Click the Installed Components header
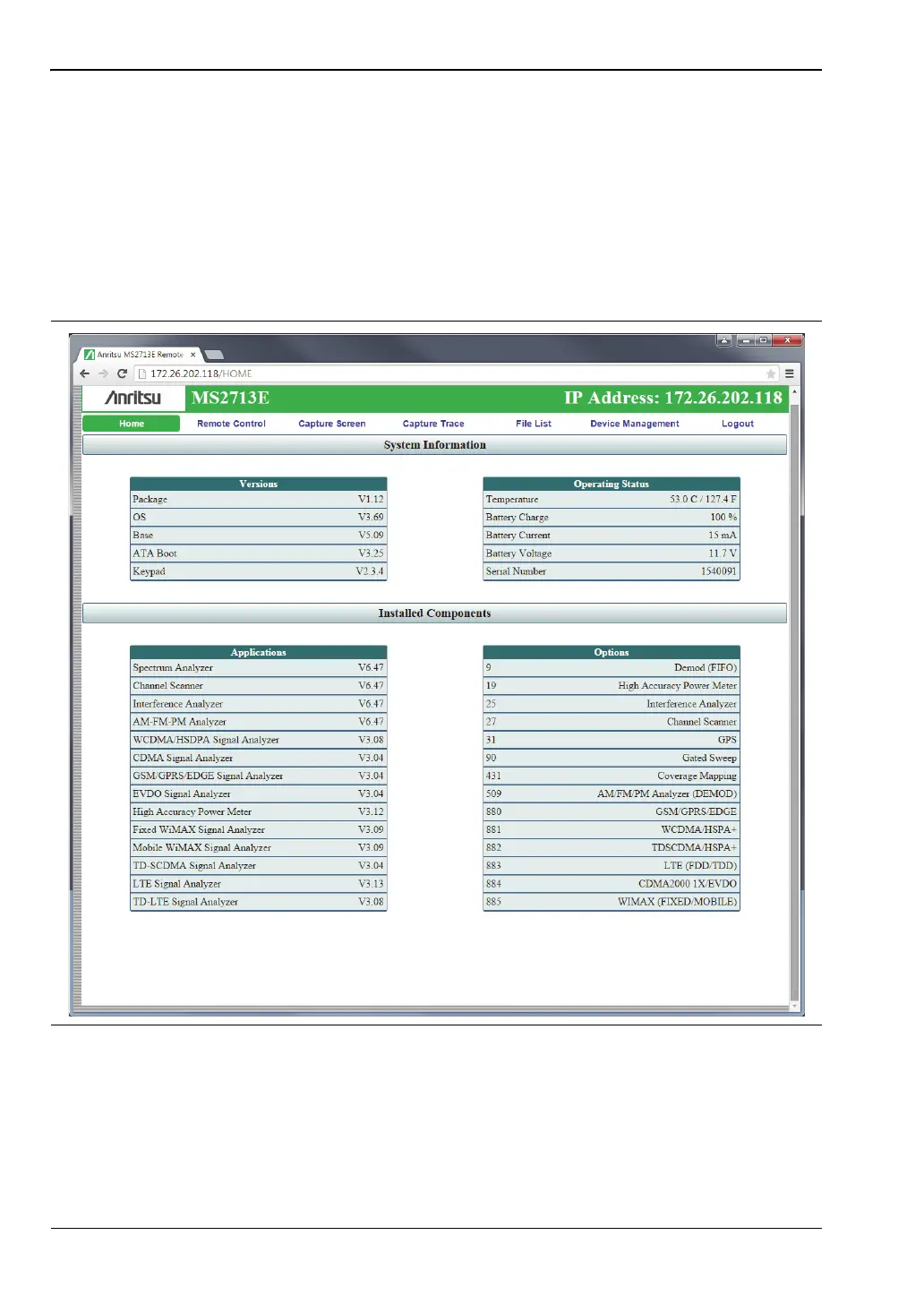924x1304 pixels. coord(435,613)
